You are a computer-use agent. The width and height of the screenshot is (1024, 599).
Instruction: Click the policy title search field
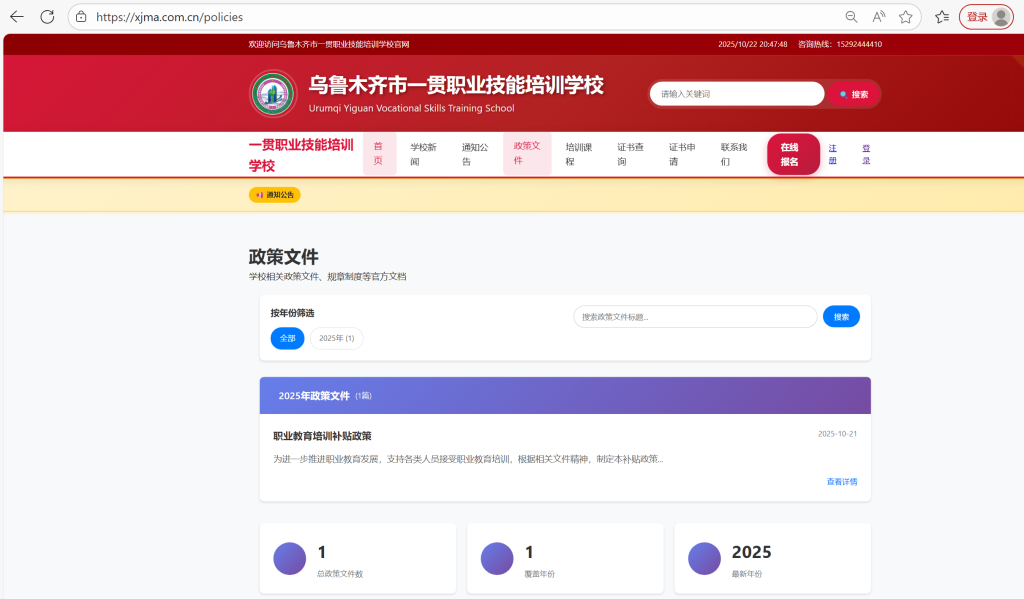coord(695,317)
